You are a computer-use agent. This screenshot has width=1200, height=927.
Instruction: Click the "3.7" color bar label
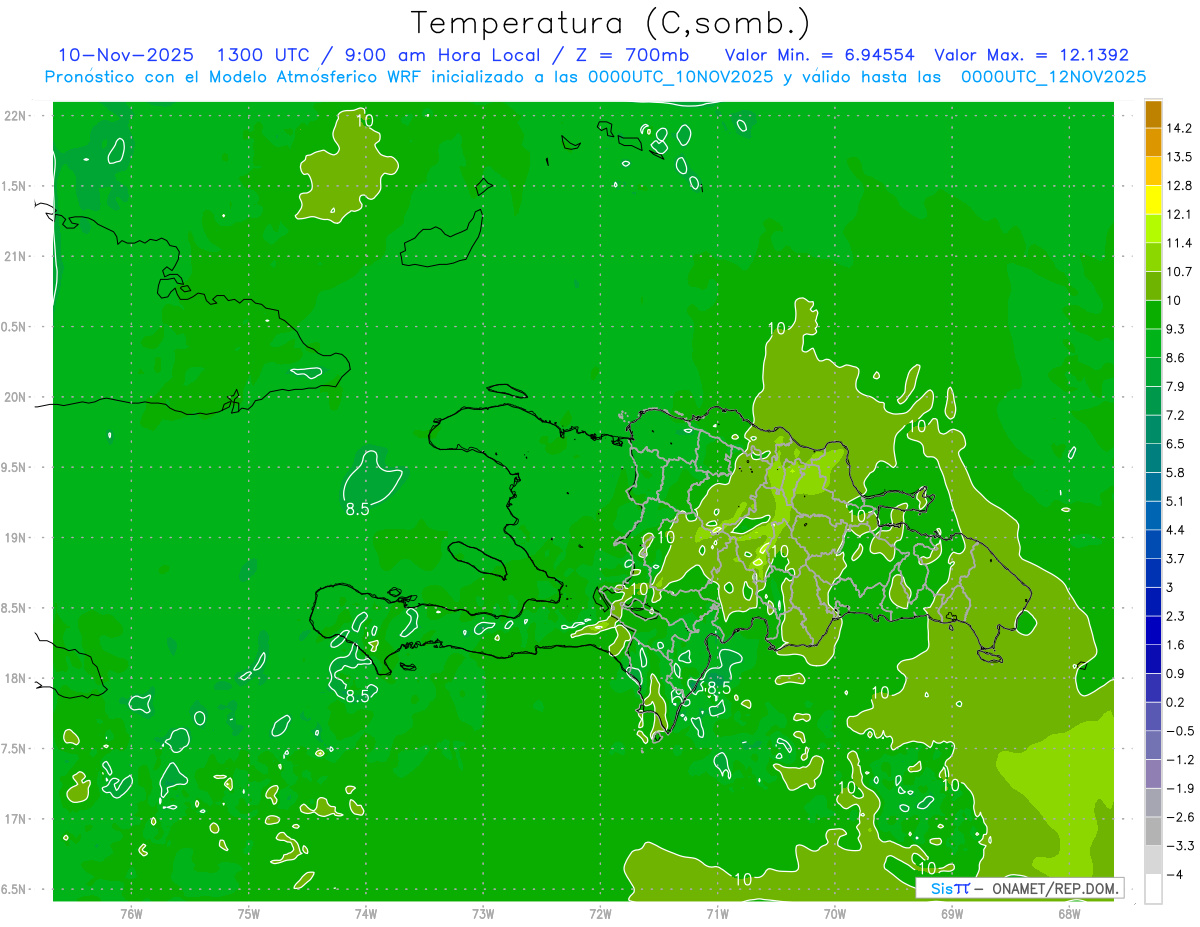[1176, 558]
